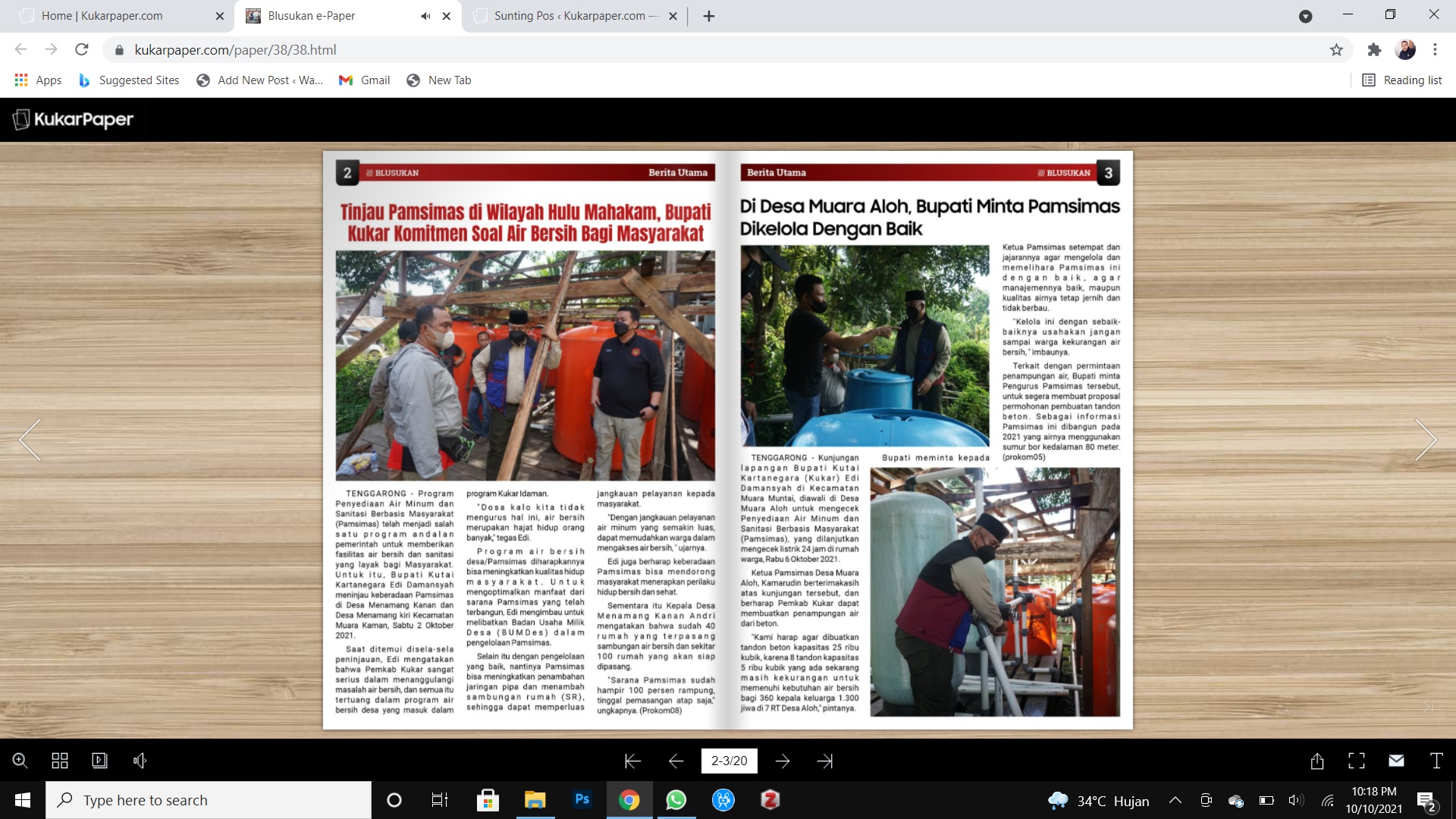The image size is (1456, 819).
Task: Edit the page number field showing 2-3/20
Action: 729,761
